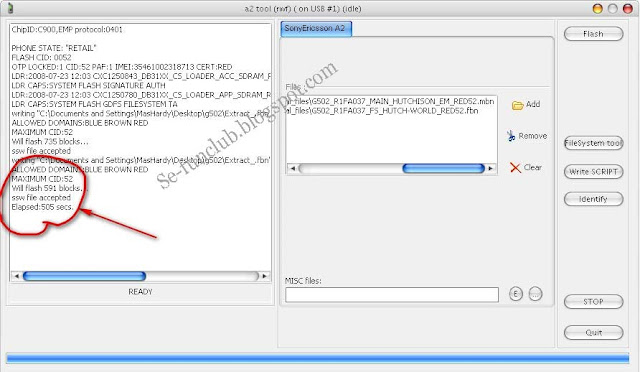Click the orange minimize window button

598,9
